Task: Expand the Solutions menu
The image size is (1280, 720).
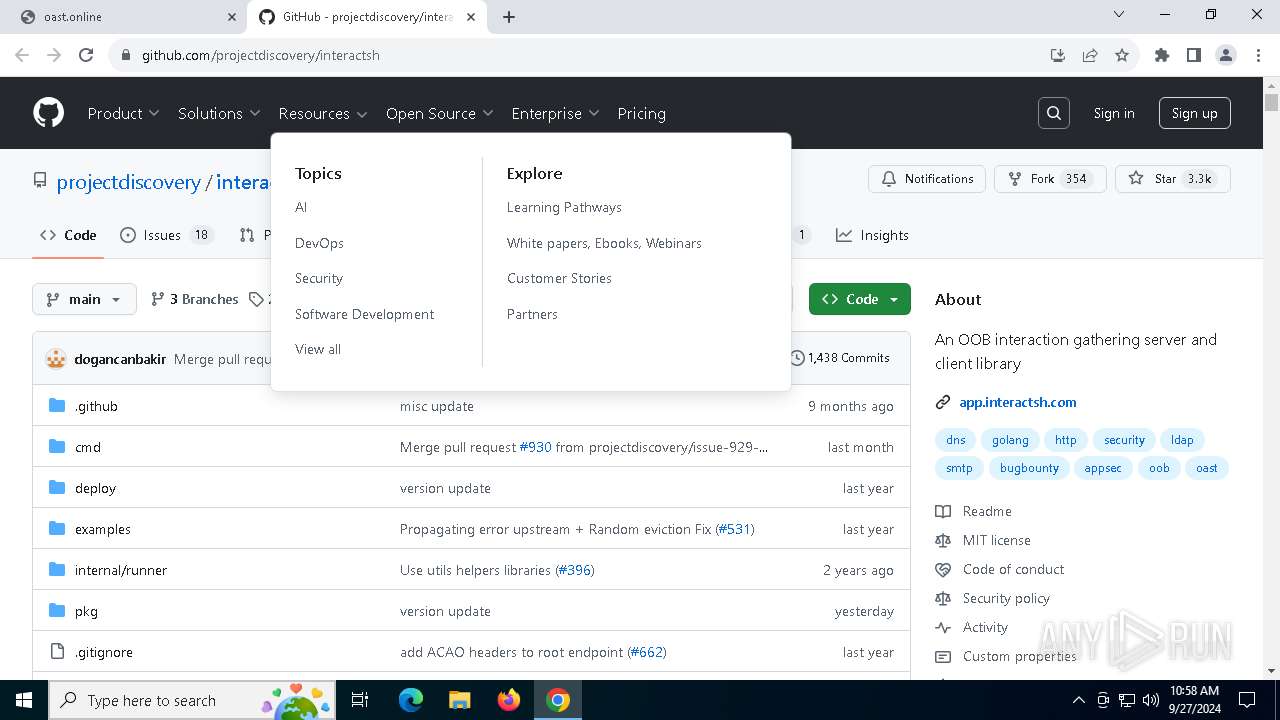Action: [x=219, y=113]
